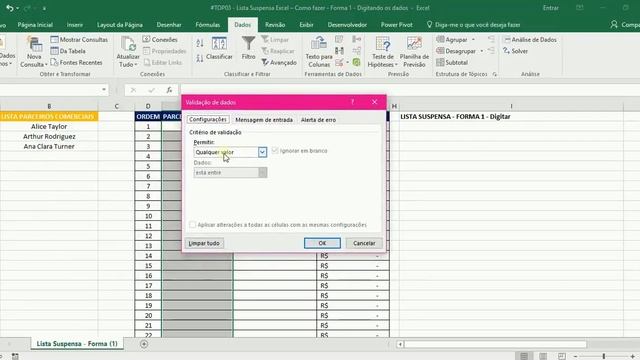Image resolution: width=640 pixels, height=360 pixels.
Task: Select cell with Alice Taylor
Action: pyautogui.click(x=49, y=127)
